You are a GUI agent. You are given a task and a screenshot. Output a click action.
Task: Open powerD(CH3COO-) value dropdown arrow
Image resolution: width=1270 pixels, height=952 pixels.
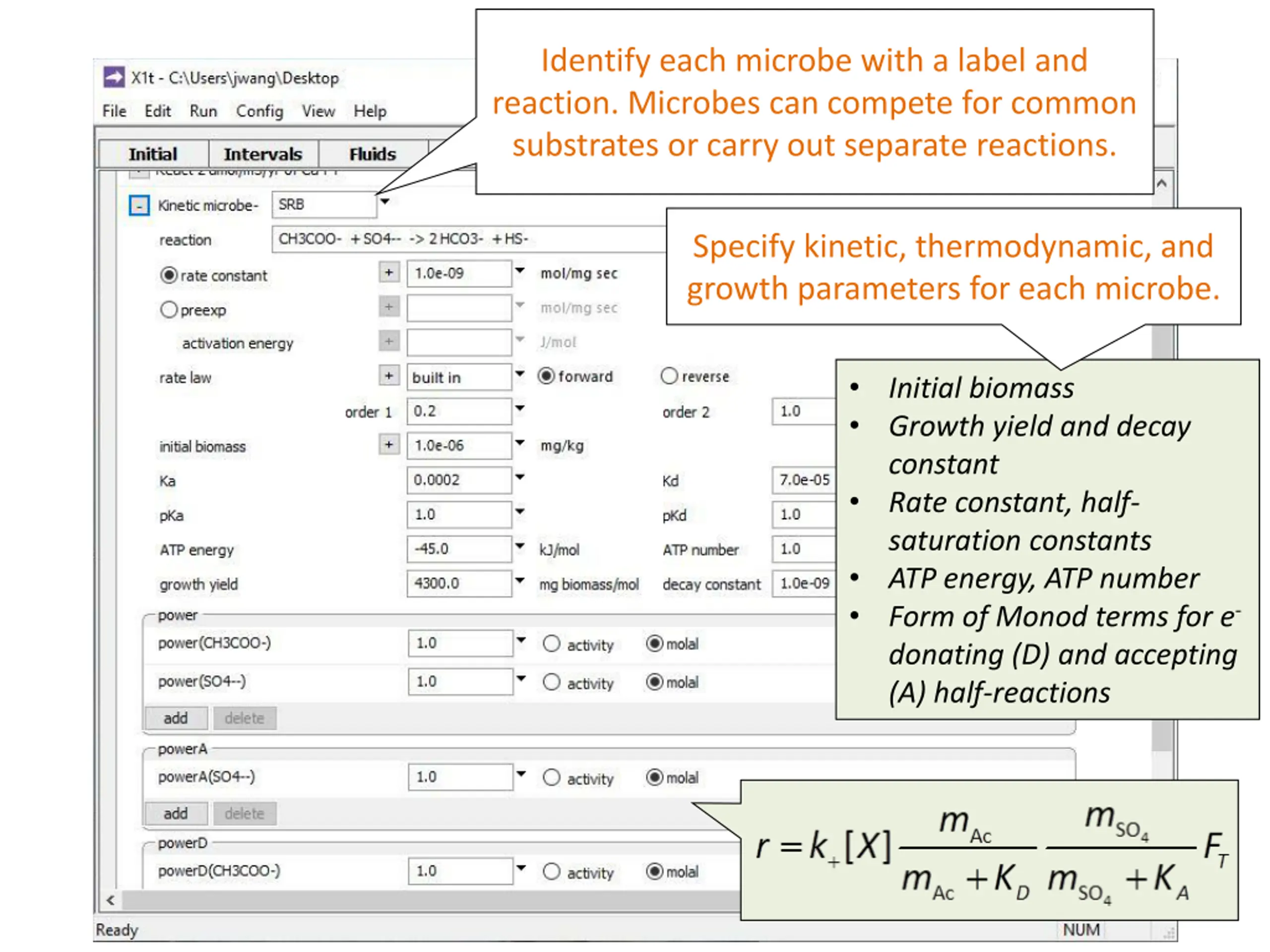pos(521,868)
